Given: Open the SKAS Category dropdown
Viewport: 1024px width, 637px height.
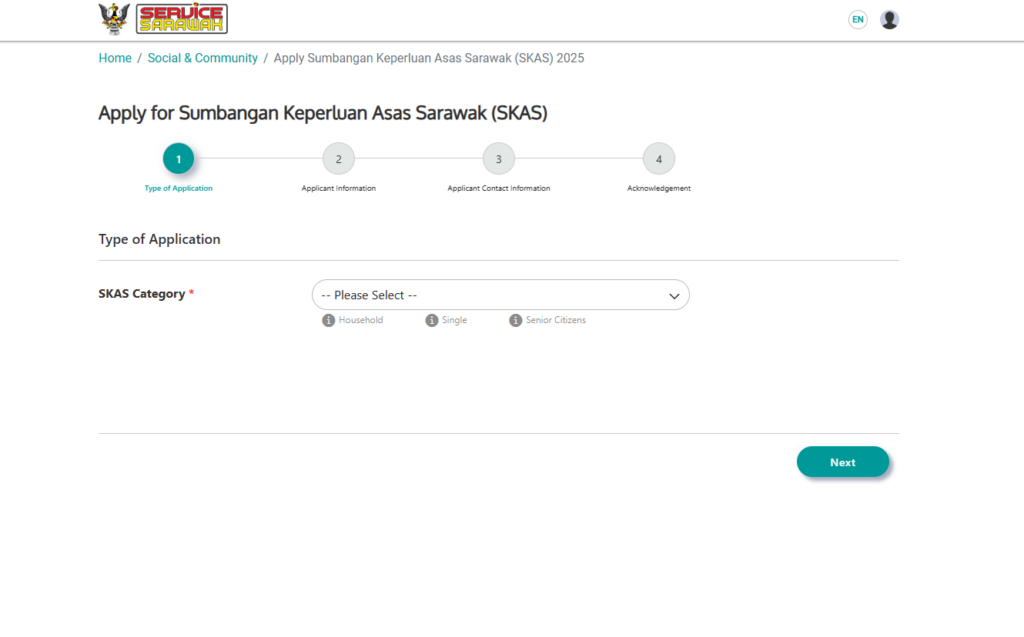Looking at the screenshot, I should click(500, 295).
